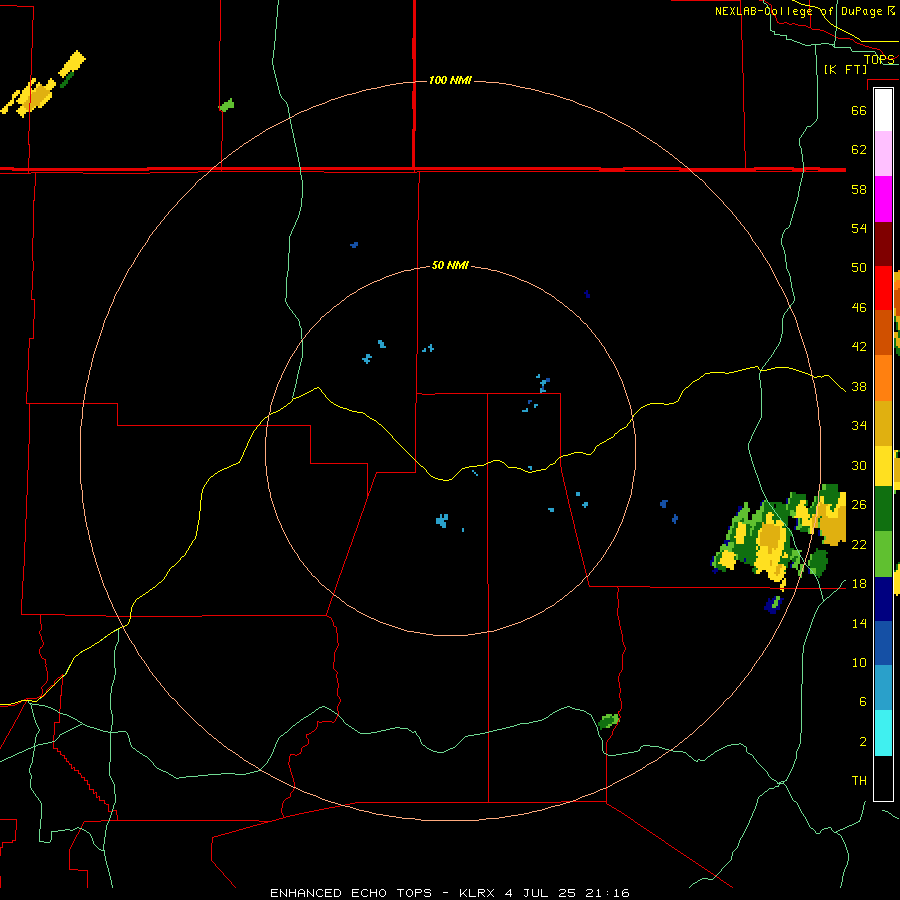
Task: Click the ENHANCED ECHO TOPS KLRX caption
Action: click(x=449, y=893)
